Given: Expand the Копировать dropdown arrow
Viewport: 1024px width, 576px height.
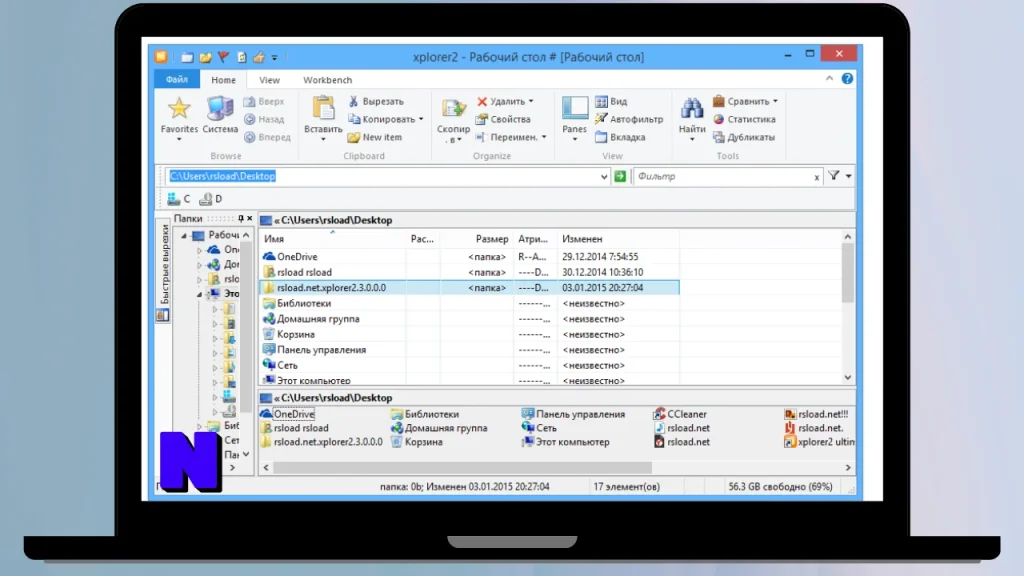Looking at the screenshot, I should point(421,120).
